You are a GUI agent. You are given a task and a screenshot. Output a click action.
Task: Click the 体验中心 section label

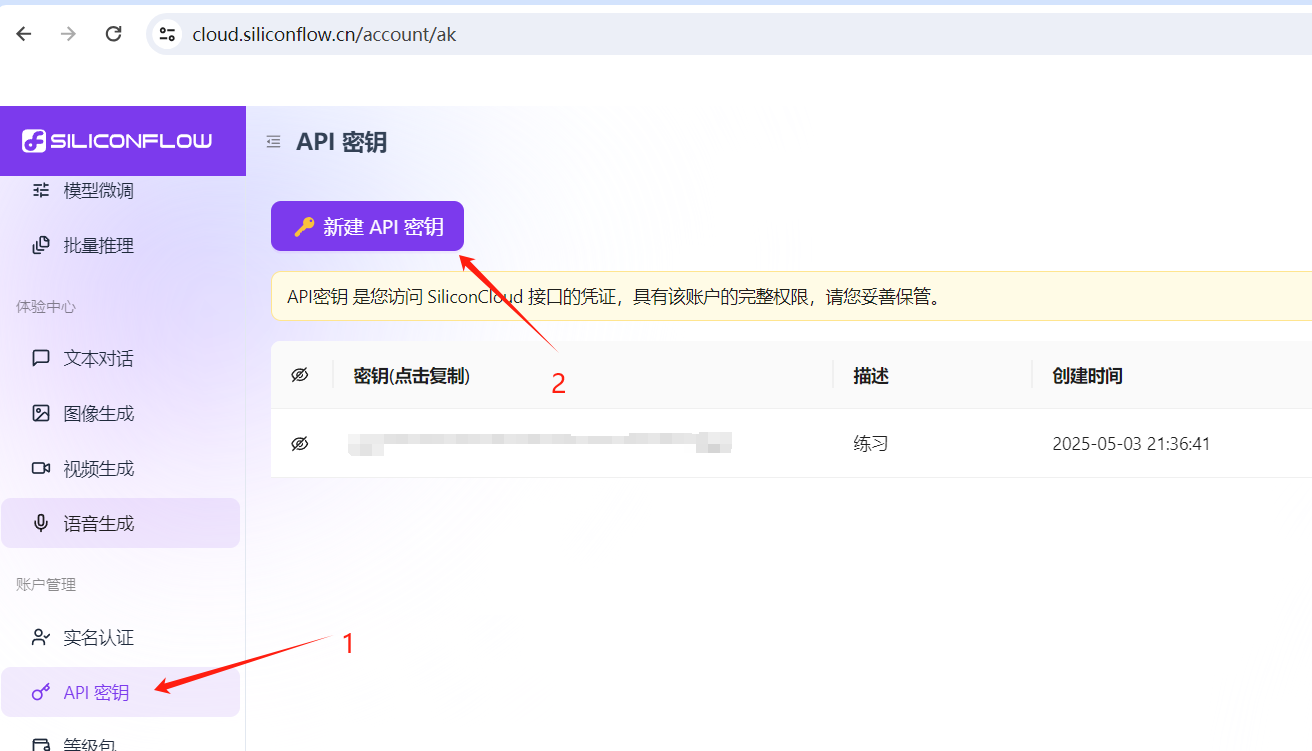click(46, 306)
